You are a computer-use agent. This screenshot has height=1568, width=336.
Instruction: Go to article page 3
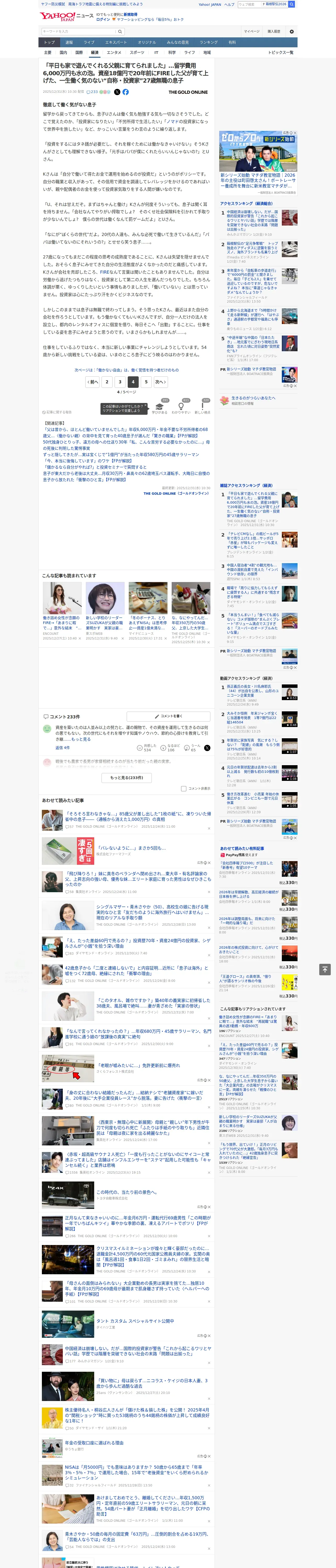click(x=120, y=382)
